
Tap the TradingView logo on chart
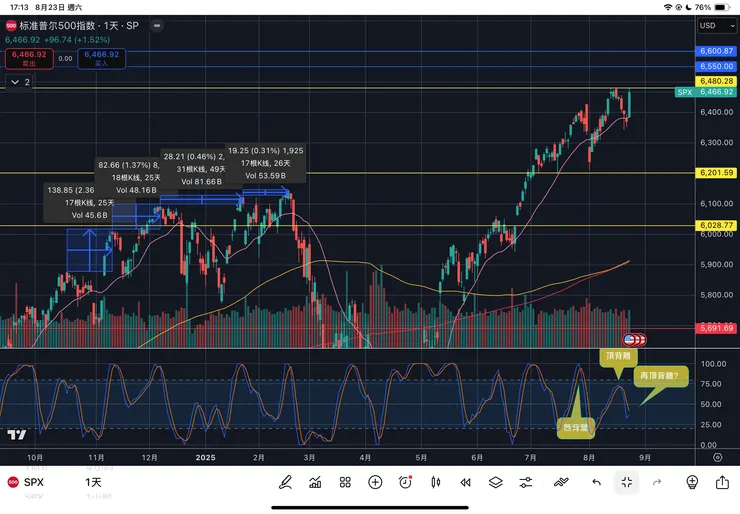17,434
